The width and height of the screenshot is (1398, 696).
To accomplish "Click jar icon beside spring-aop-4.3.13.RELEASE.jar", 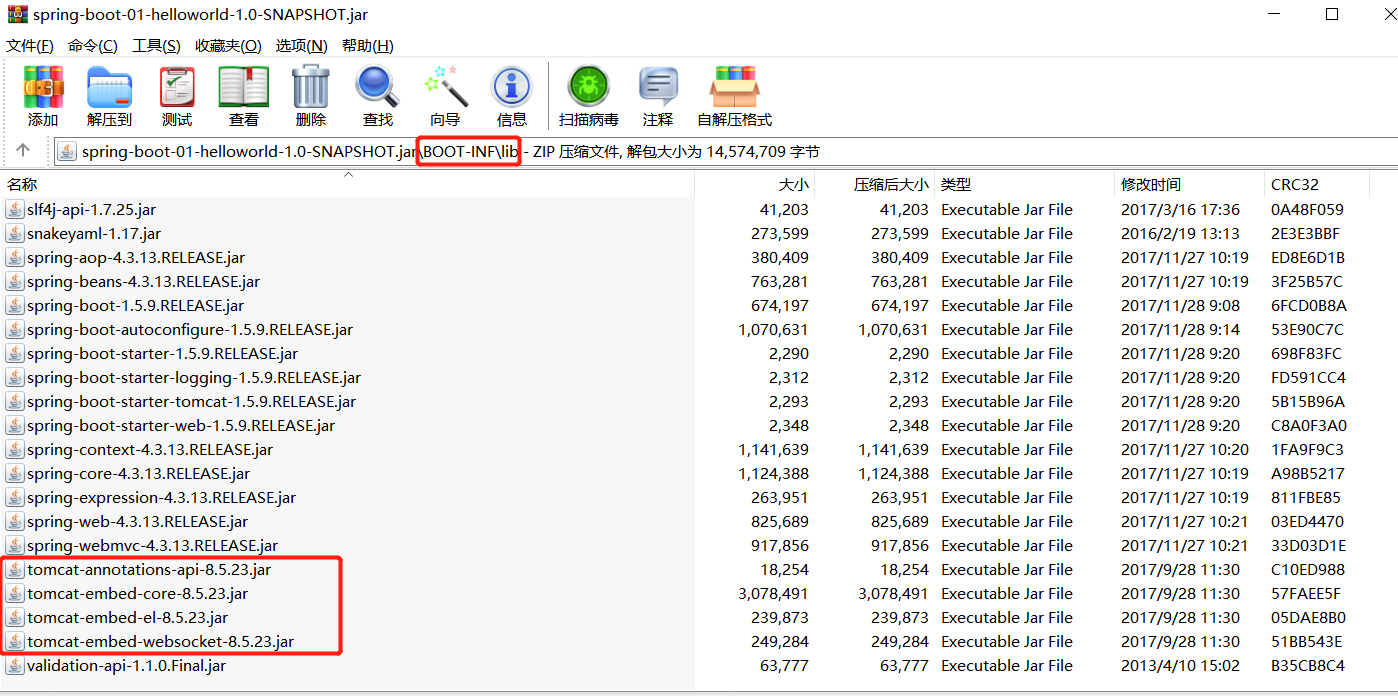I will [x=14, y=258].
